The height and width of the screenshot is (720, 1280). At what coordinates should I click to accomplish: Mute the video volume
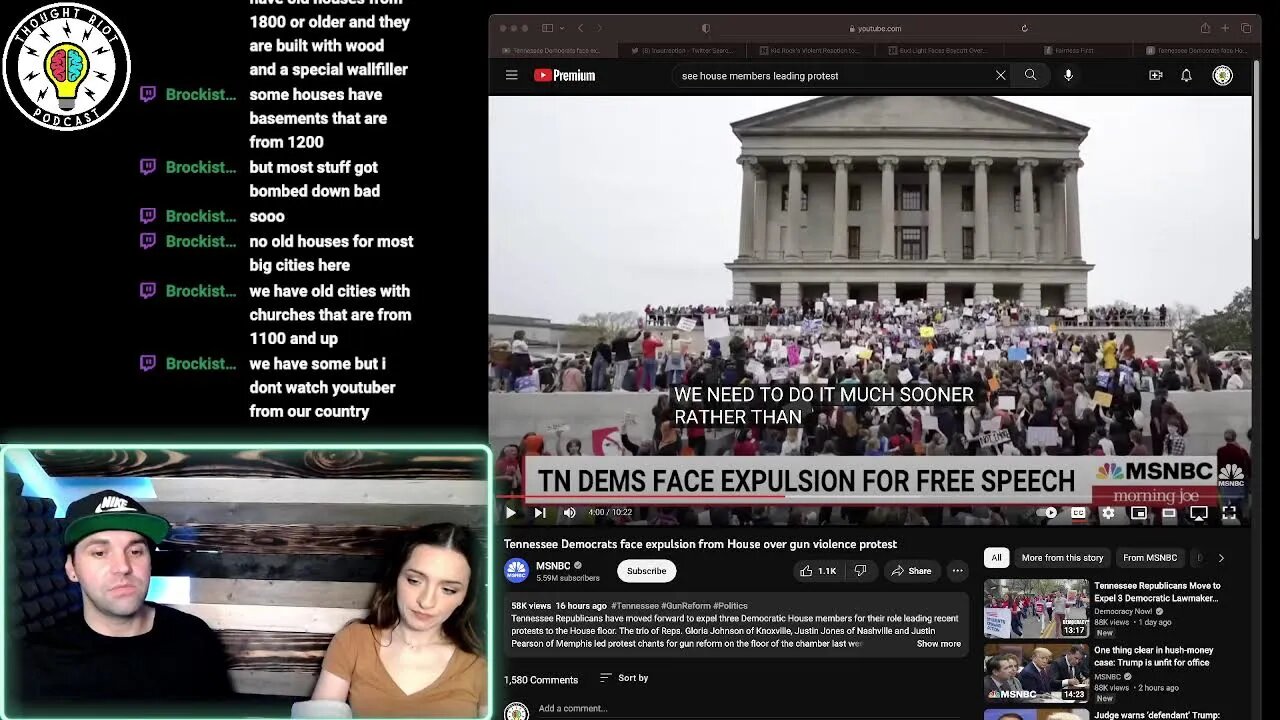pos(569,513)
